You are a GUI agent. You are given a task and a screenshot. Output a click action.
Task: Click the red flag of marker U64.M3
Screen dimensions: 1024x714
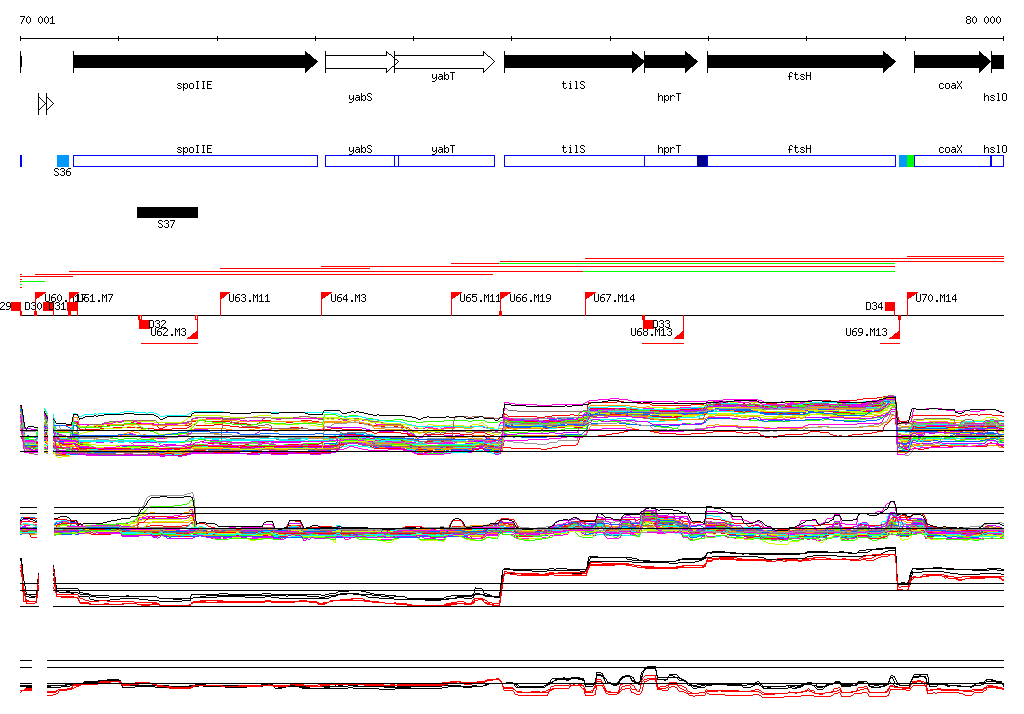tap(325, 296)
